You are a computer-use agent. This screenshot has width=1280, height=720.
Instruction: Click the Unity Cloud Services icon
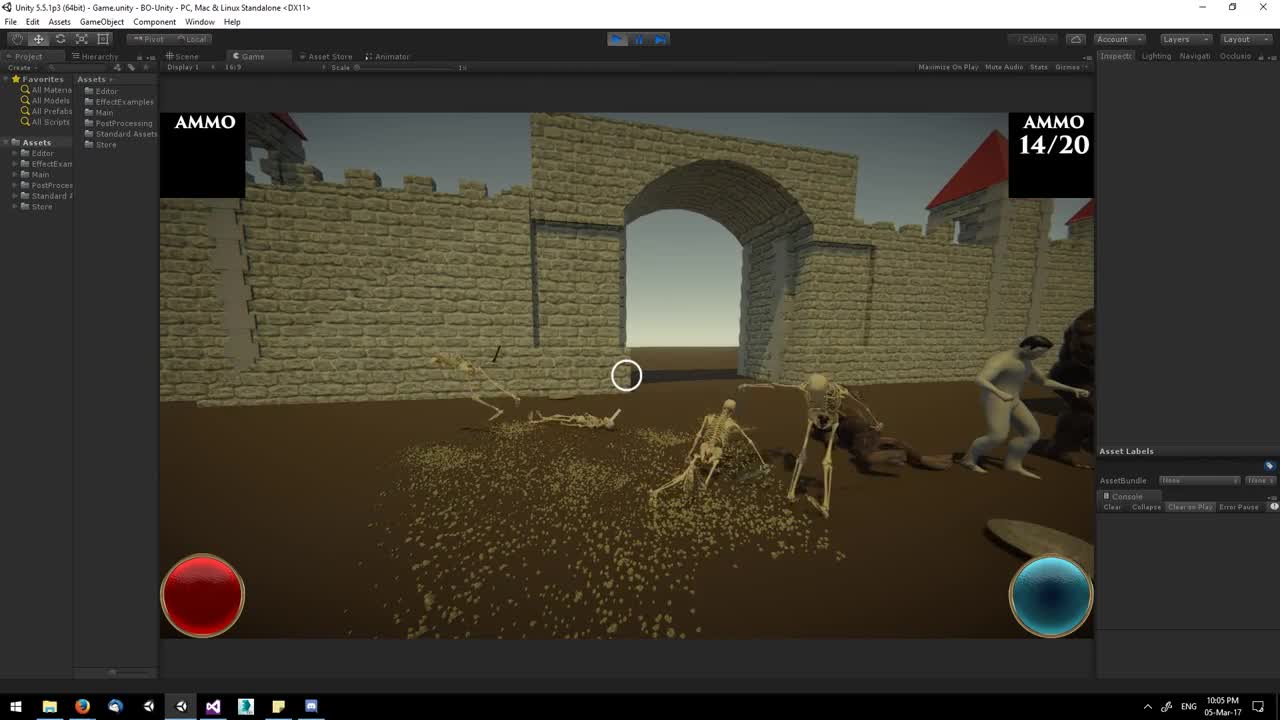coord(1075,38)
